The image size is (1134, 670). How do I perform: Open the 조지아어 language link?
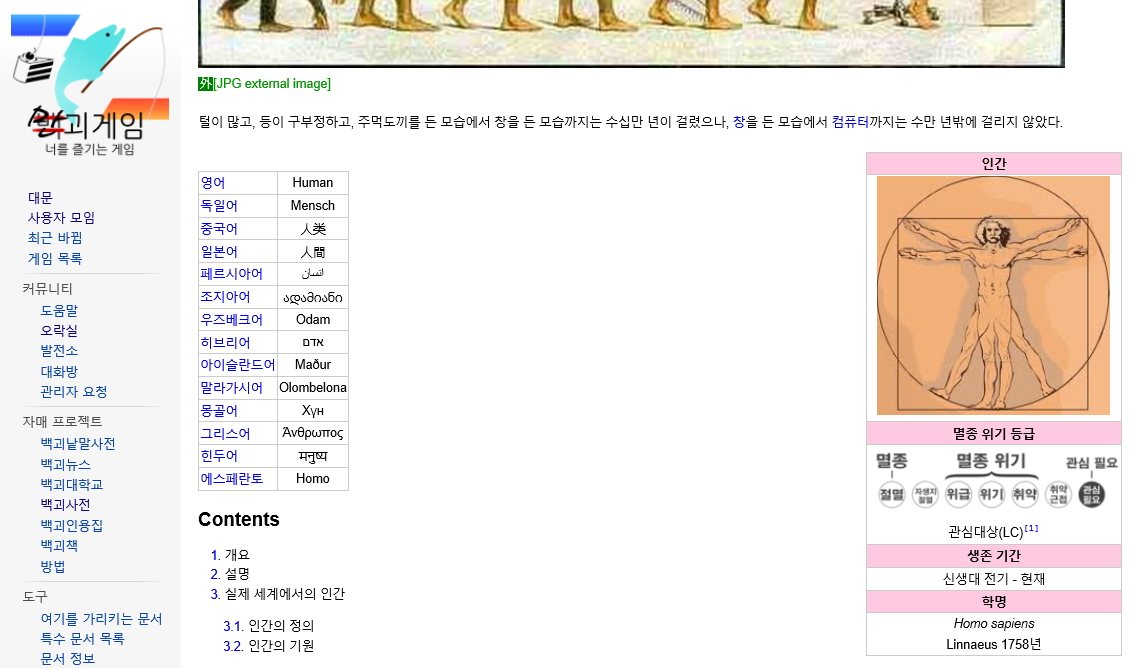tap(225, 297)
